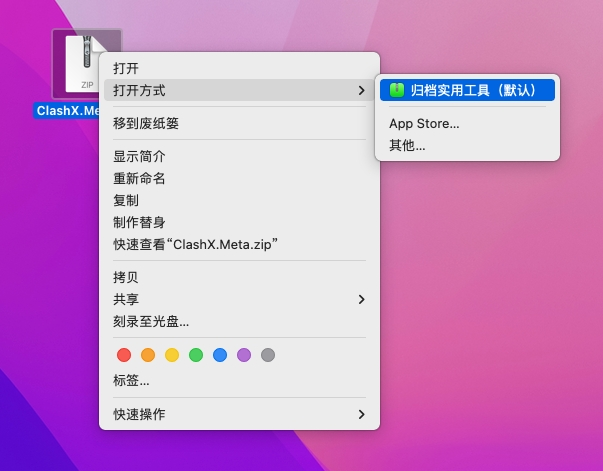603x471 pixels.
Task: Expand the 共享 submenu chevron
Action: click(x=361, y=299)
